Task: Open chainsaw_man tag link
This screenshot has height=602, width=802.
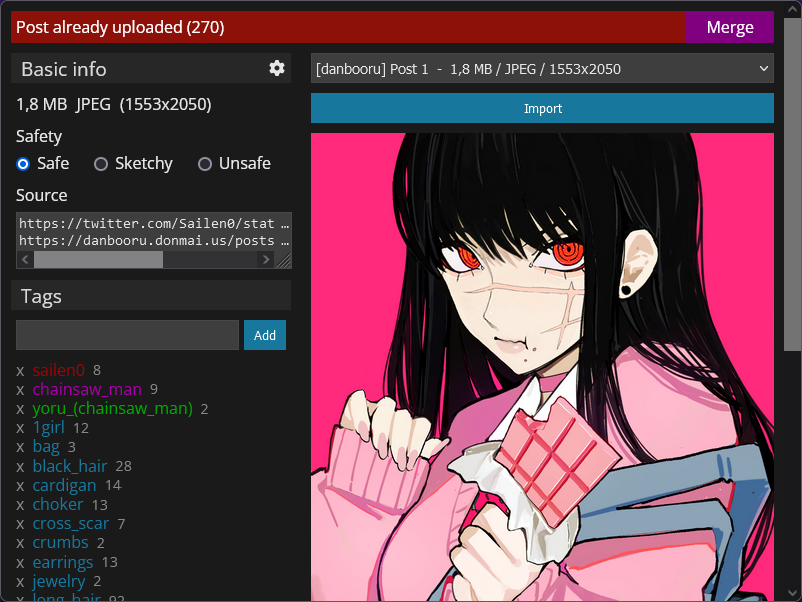Action: (87, 389)
